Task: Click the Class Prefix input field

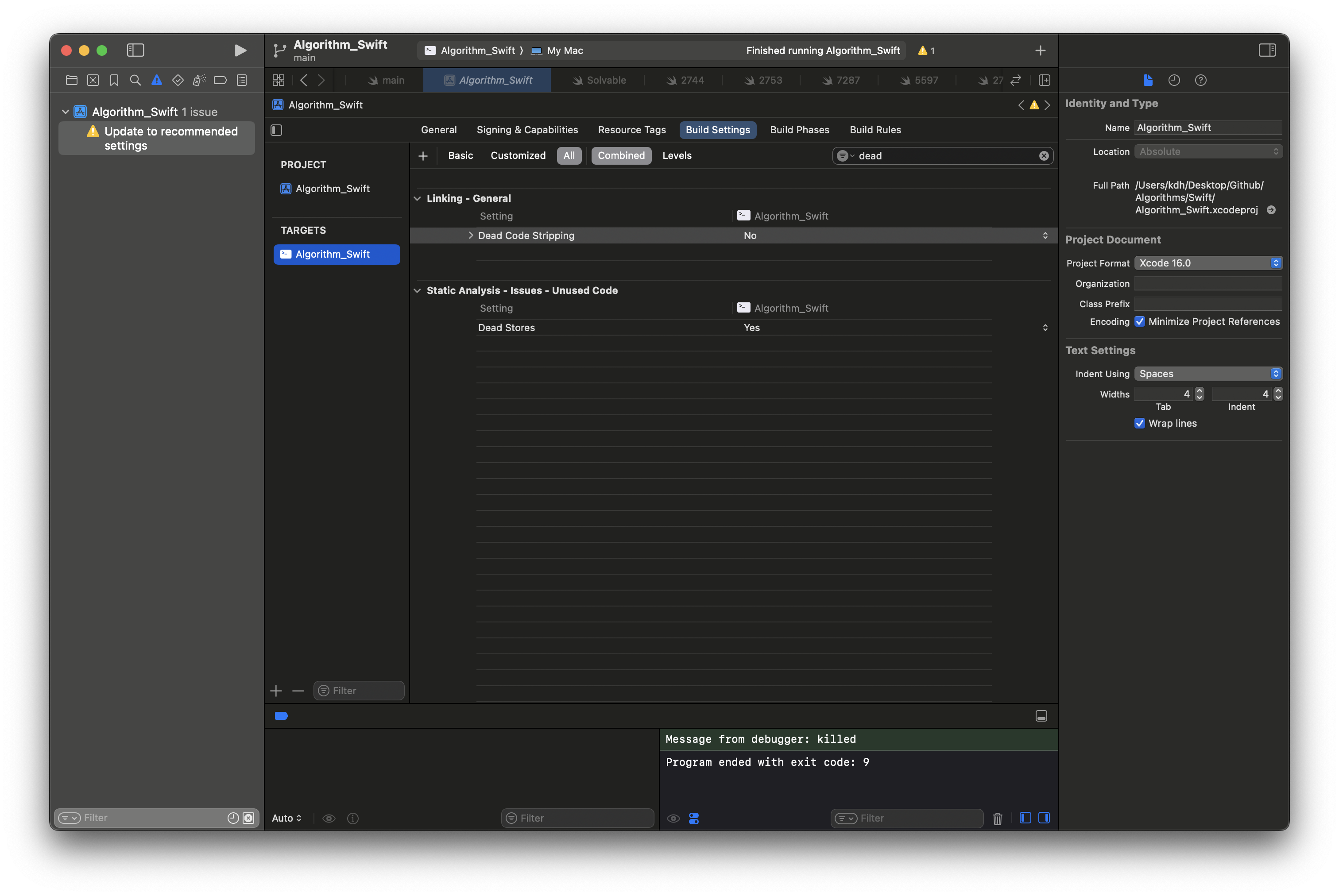Action: pyautogui.click(x=1207, y=304)
